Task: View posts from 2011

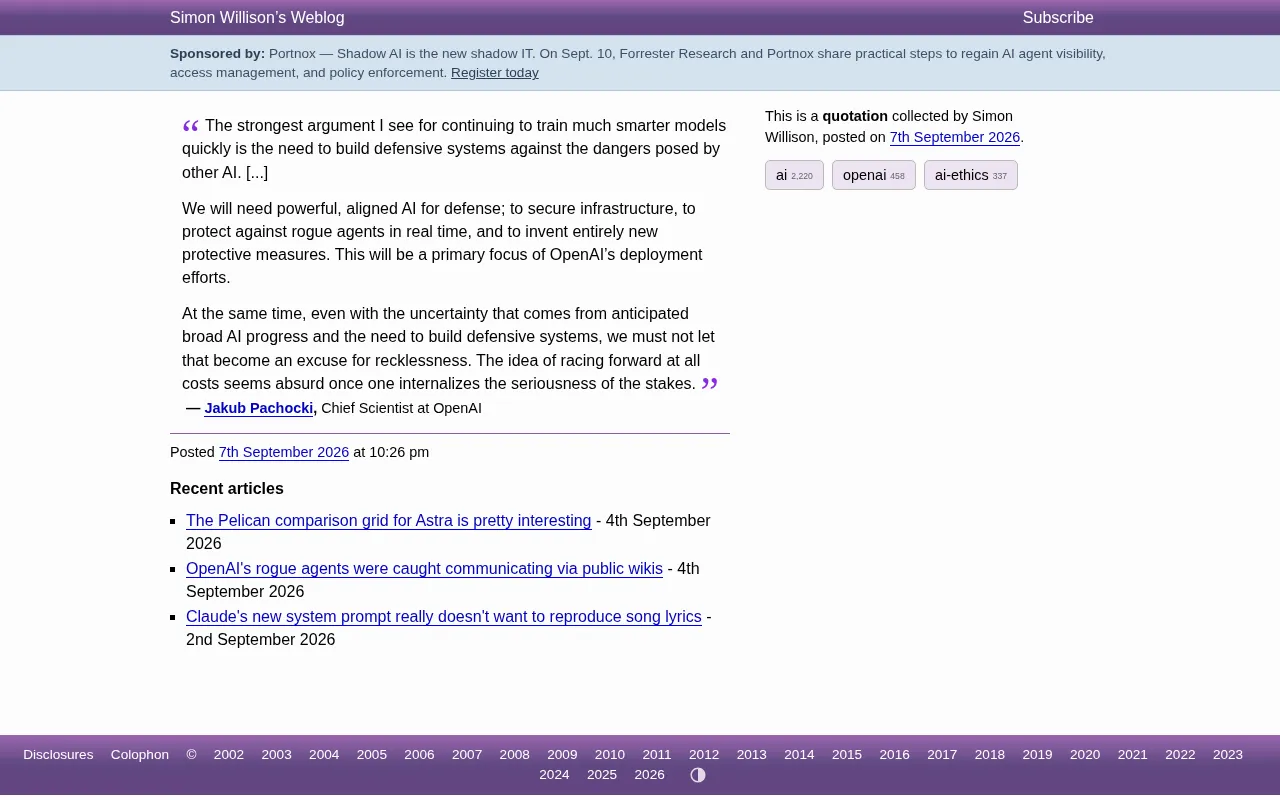Action: click(657, 755)
